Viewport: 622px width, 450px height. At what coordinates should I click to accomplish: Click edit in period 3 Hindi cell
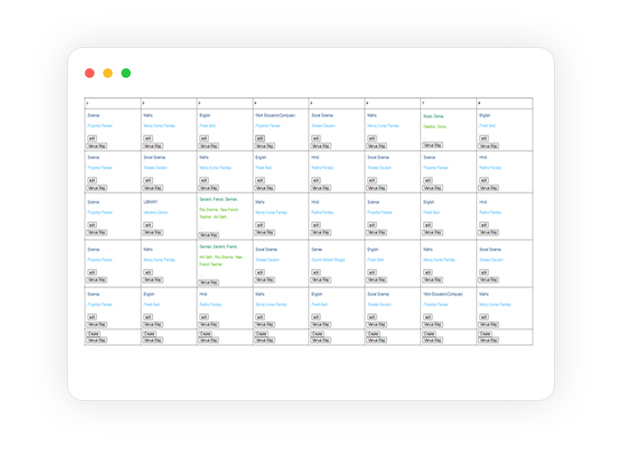pyautogui.click(x=204, y=317)
